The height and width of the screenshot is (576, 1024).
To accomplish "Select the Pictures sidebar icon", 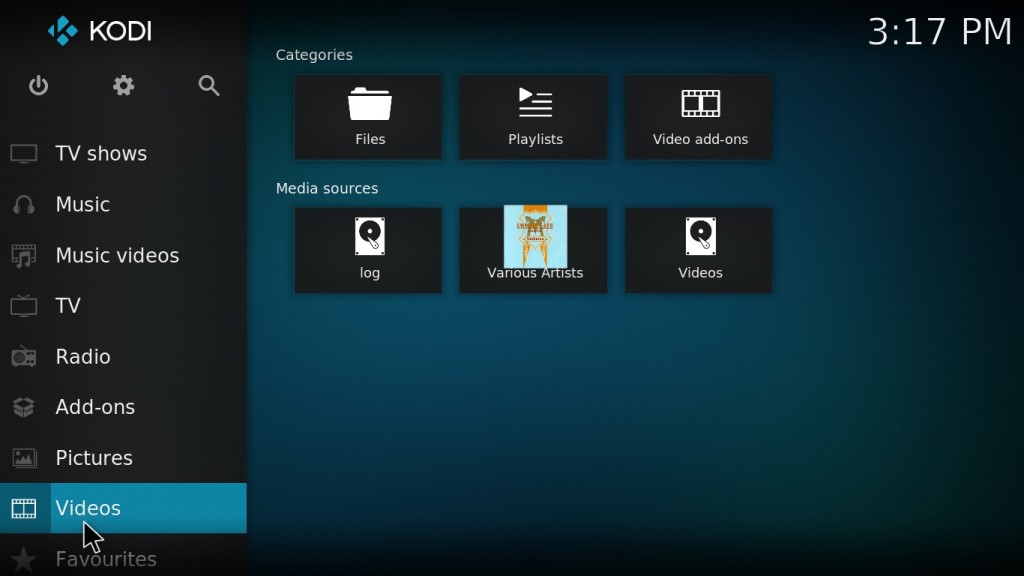I will click(24, 458).
